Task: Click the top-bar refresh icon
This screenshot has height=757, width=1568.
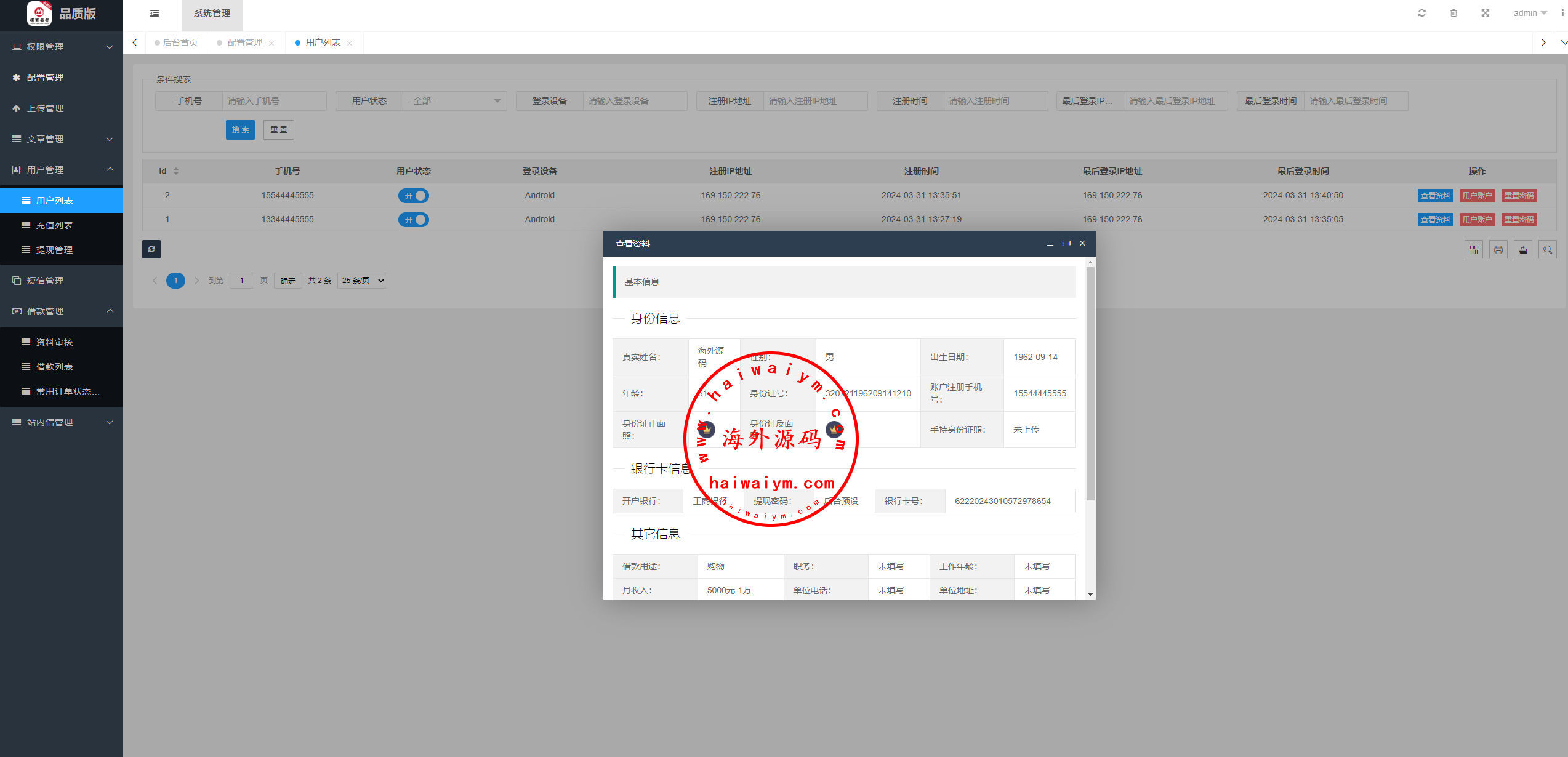Action: [x=1421, y=13]
